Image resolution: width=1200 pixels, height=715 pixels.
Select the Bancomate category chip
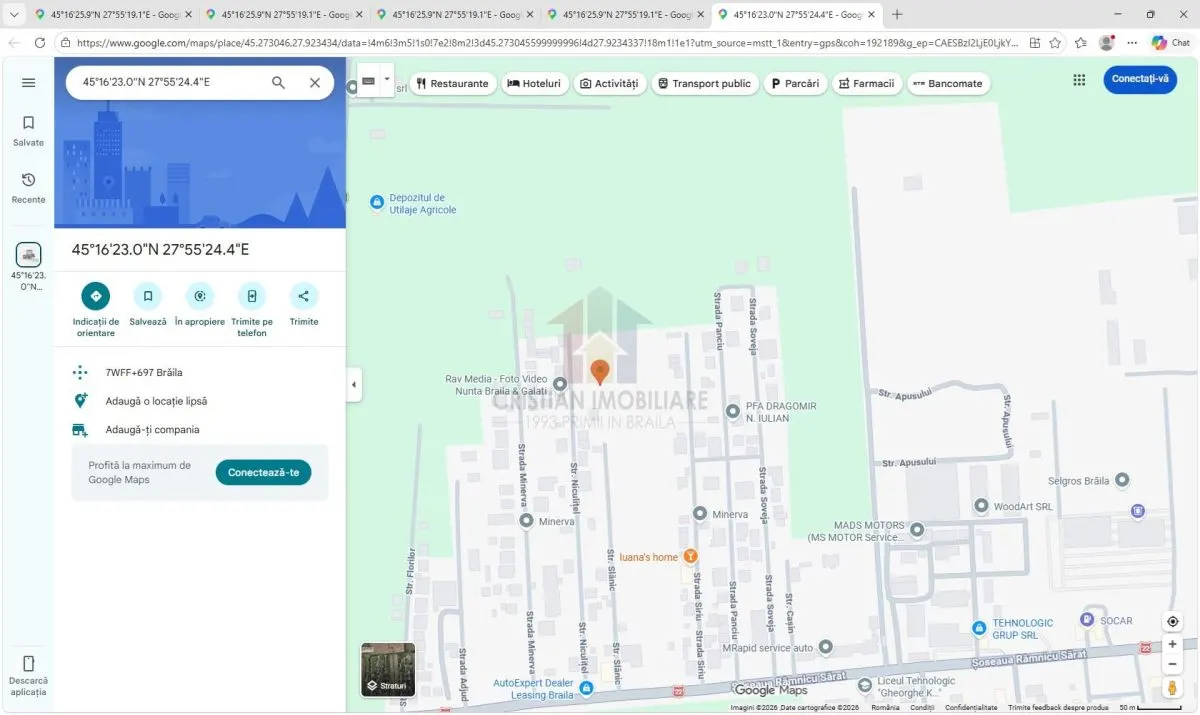coord(949,84)
